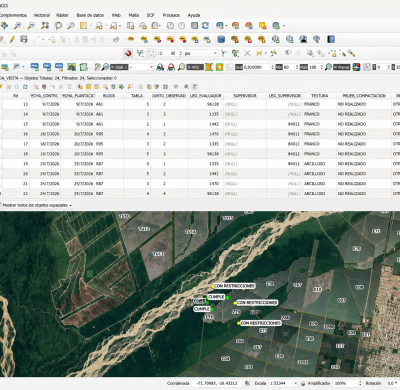Open the blue help book icon

(x=331, y=39)
